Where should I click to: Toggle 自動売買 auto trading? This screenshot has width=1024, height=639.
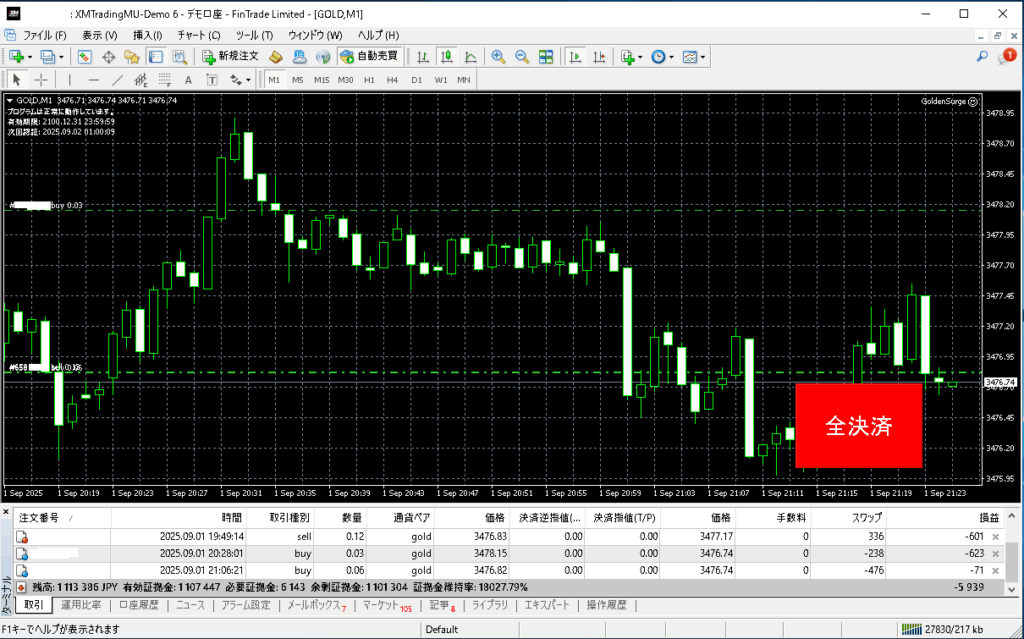tap(368, 57)
